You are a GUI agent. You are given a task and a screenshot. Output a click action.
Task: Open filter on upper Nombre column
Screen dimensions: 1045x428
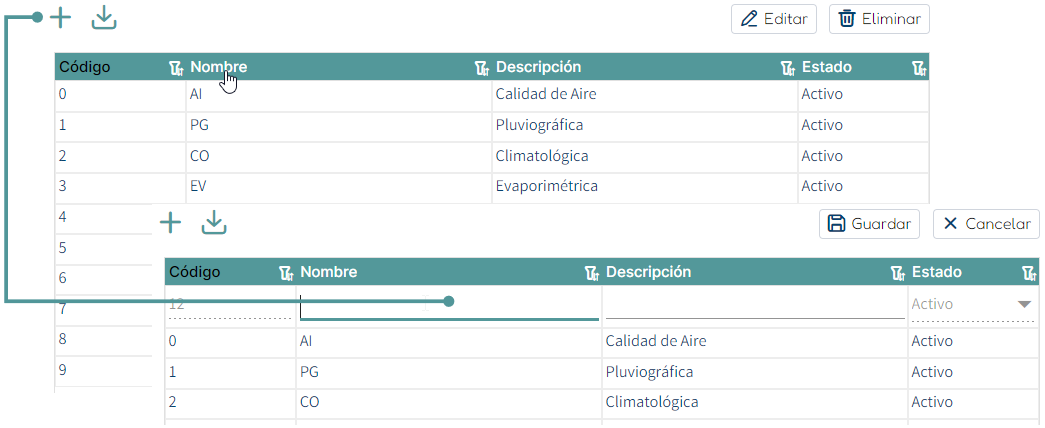pyautogui.click(x=481, y=67)
